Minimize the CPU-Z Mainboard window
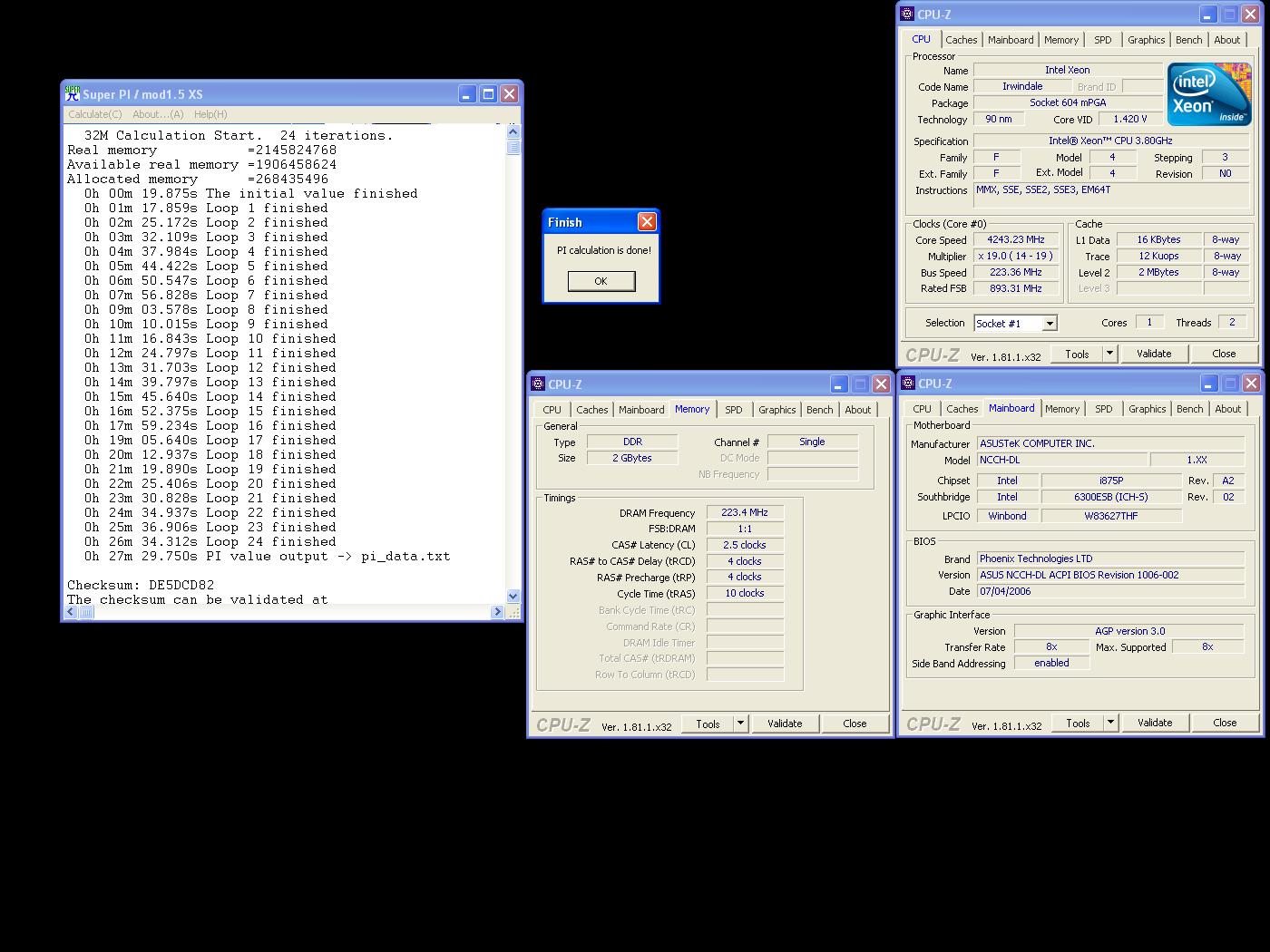The width and height of the screenshot is (1270, 952). [x=1208, y=383]
